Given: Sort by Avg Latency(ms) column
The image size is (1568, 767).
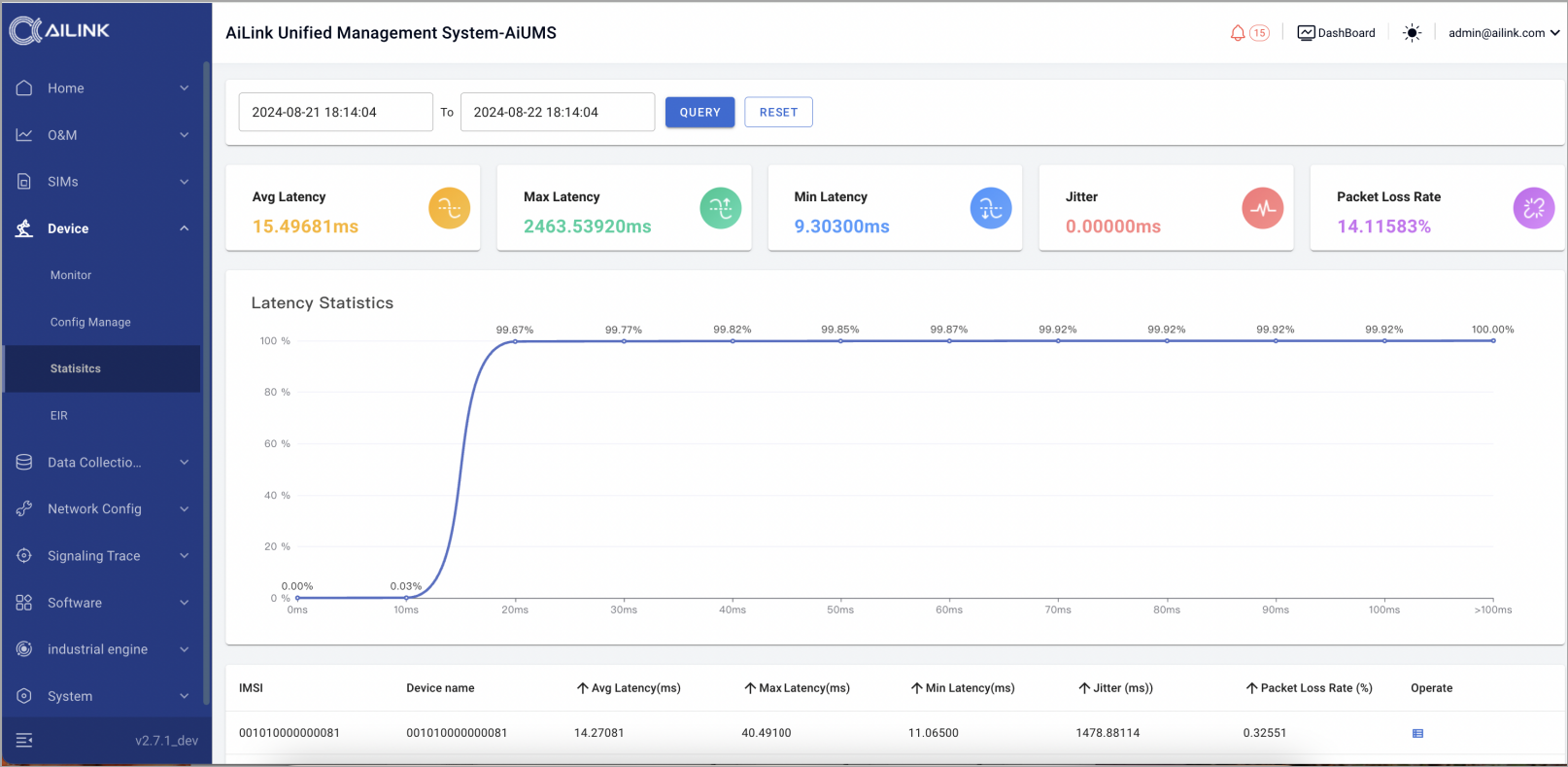Looking at the screenshot, I should click(628, 688).
